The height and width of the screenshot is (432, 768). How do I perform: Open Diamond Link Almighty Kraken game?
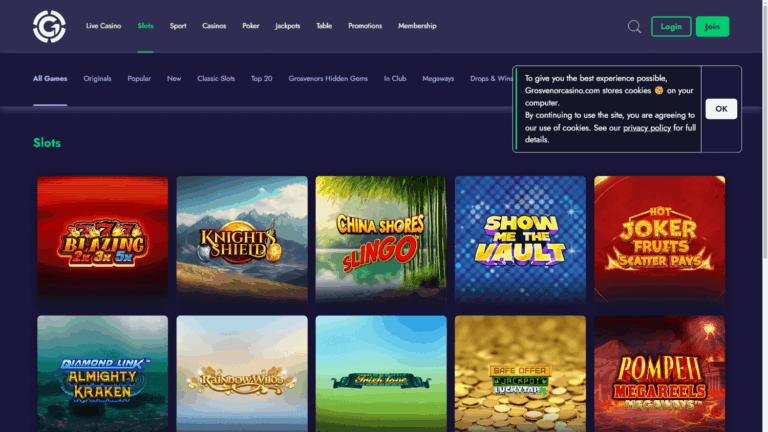(102, 374)
